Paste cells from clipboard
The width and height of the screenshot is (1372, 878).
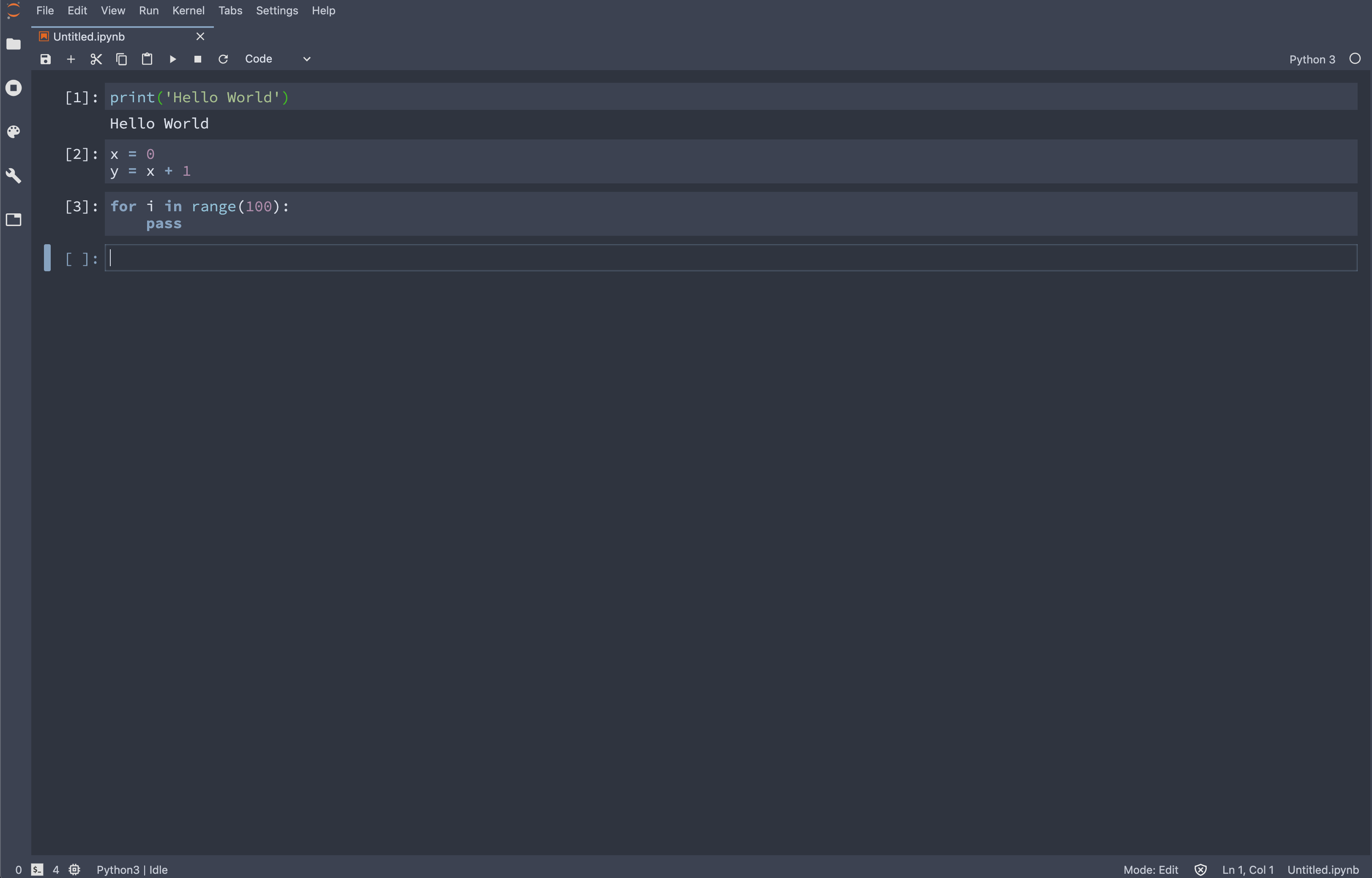[147, 59]
